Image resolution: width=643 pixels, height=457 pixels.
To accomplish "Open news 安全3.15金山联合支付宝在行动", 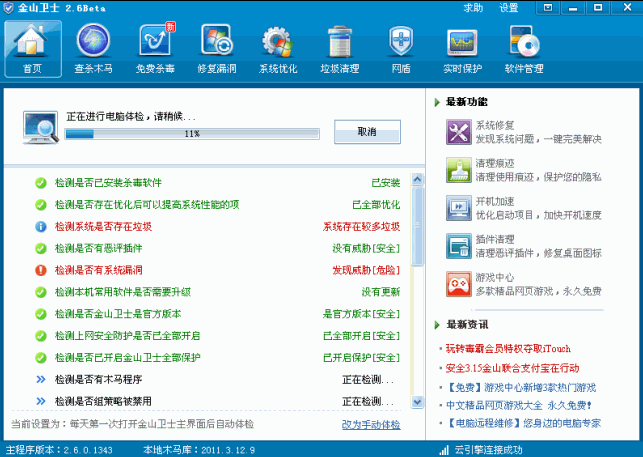I will pos(512,368).
